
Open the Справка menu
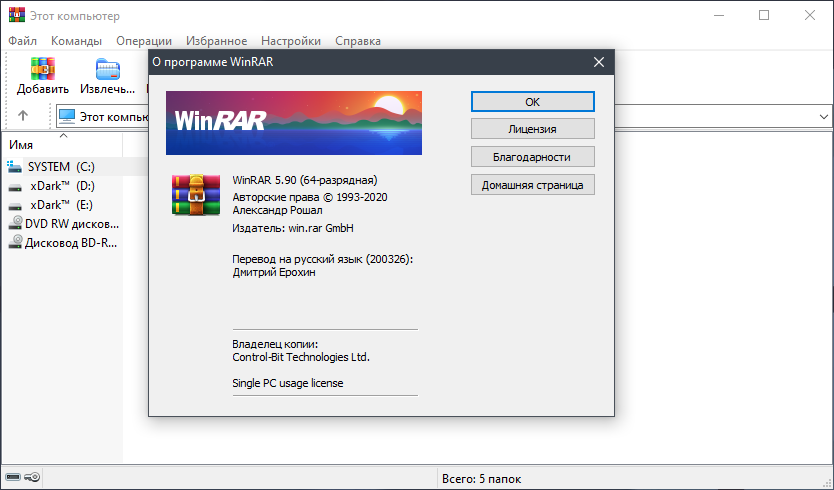click(358, 41)
